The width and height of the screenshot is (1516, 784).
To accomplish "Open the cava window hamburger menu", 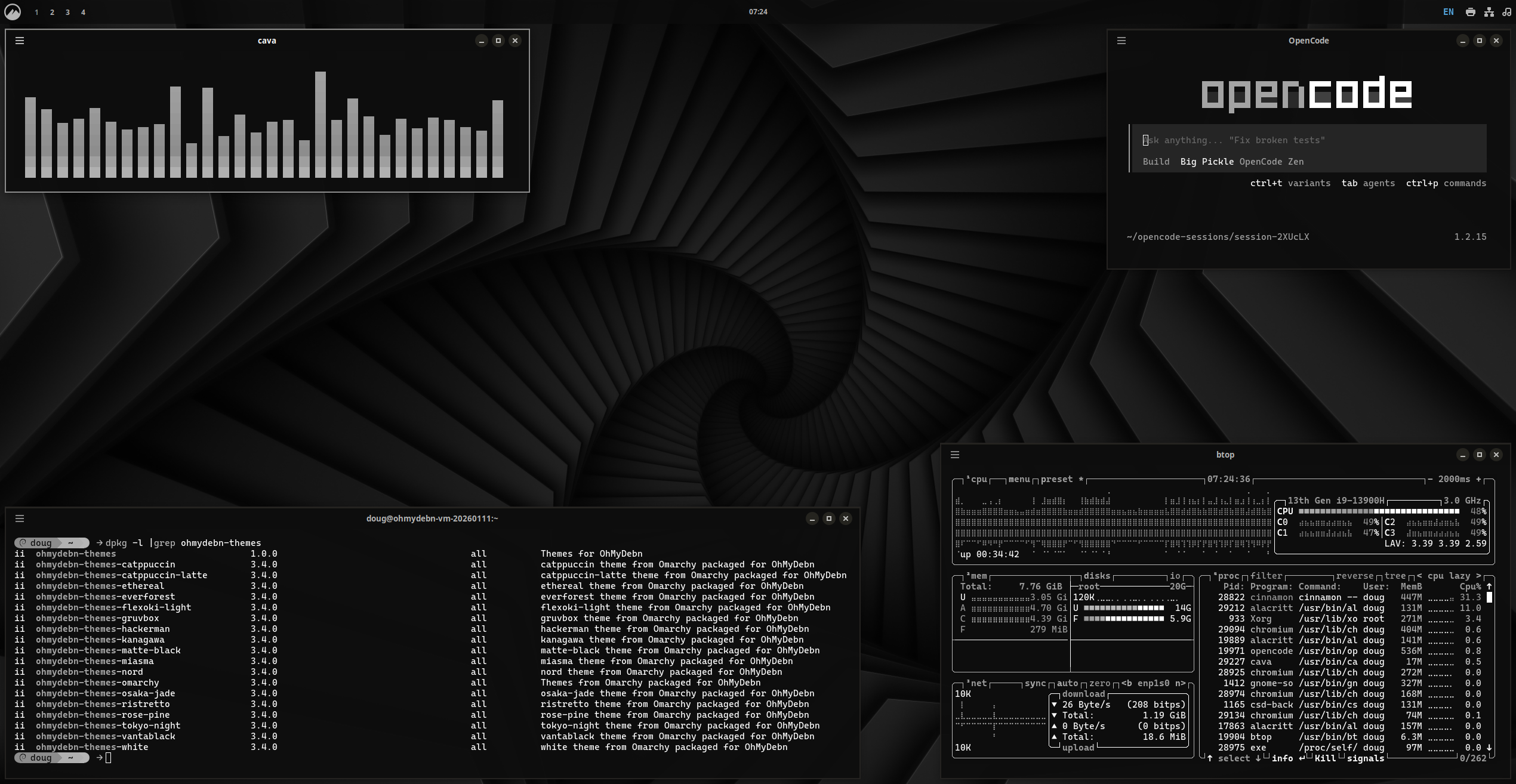I will (x=20, y=41).
